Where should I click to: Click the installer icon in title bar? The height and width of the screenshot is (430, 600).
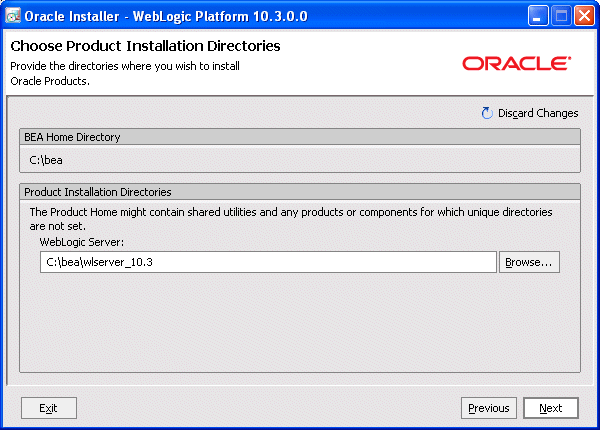13,16
